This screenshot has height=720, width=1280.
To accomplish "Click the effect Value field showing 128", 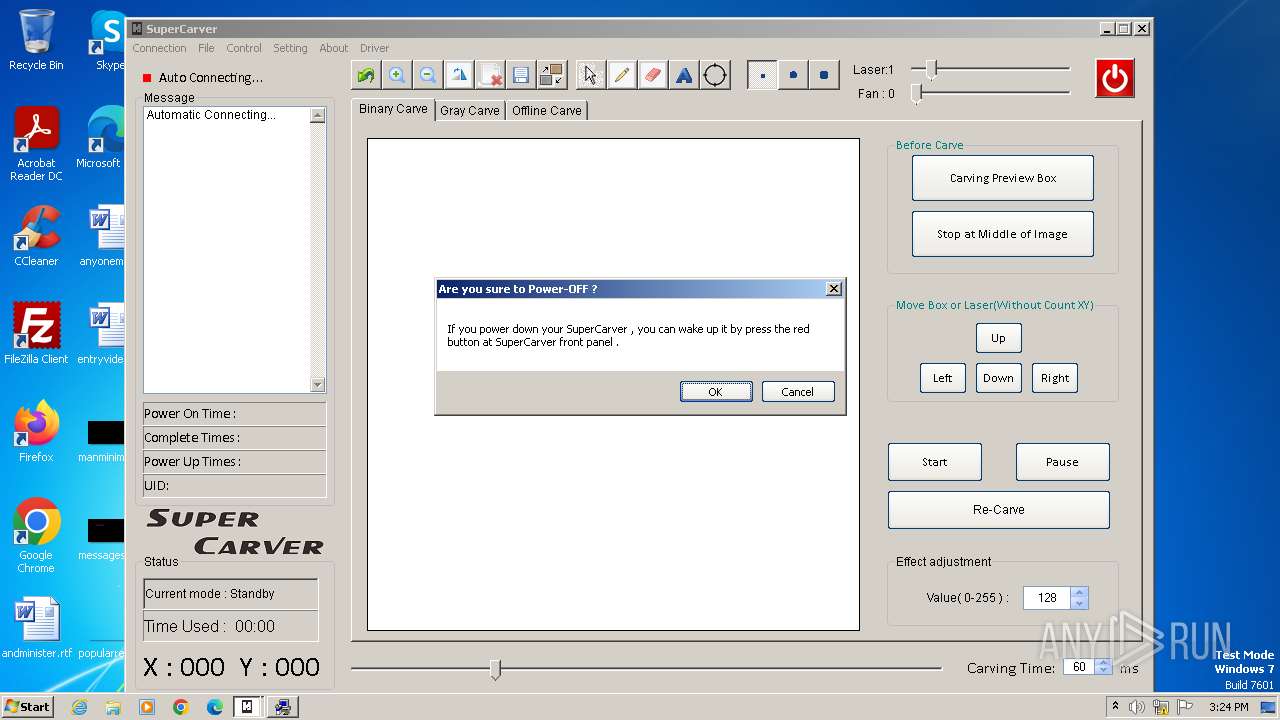I will 1046,598.
